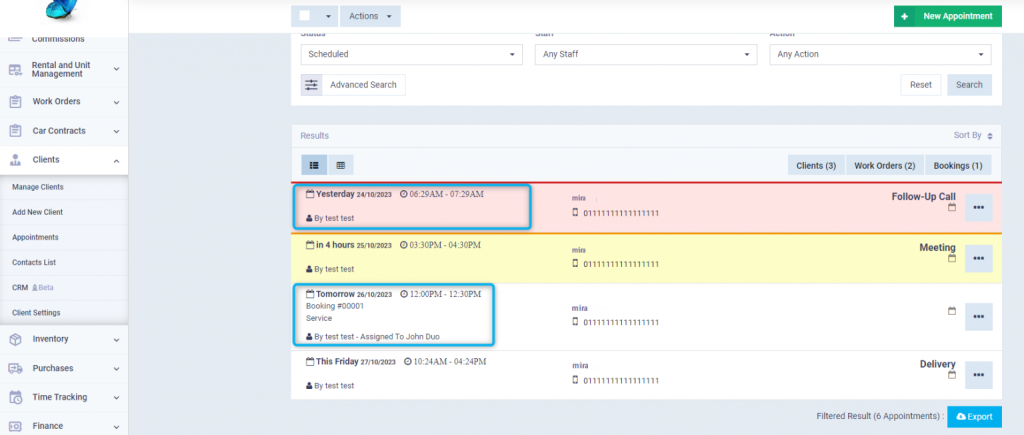
Task: Switch to table grid view icon
Action: pos(340,165)
